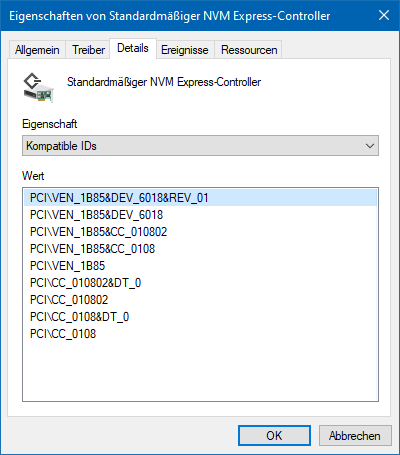Switch to the Allgemein tab
Screen dimensions: 400x455
[37, 50]
